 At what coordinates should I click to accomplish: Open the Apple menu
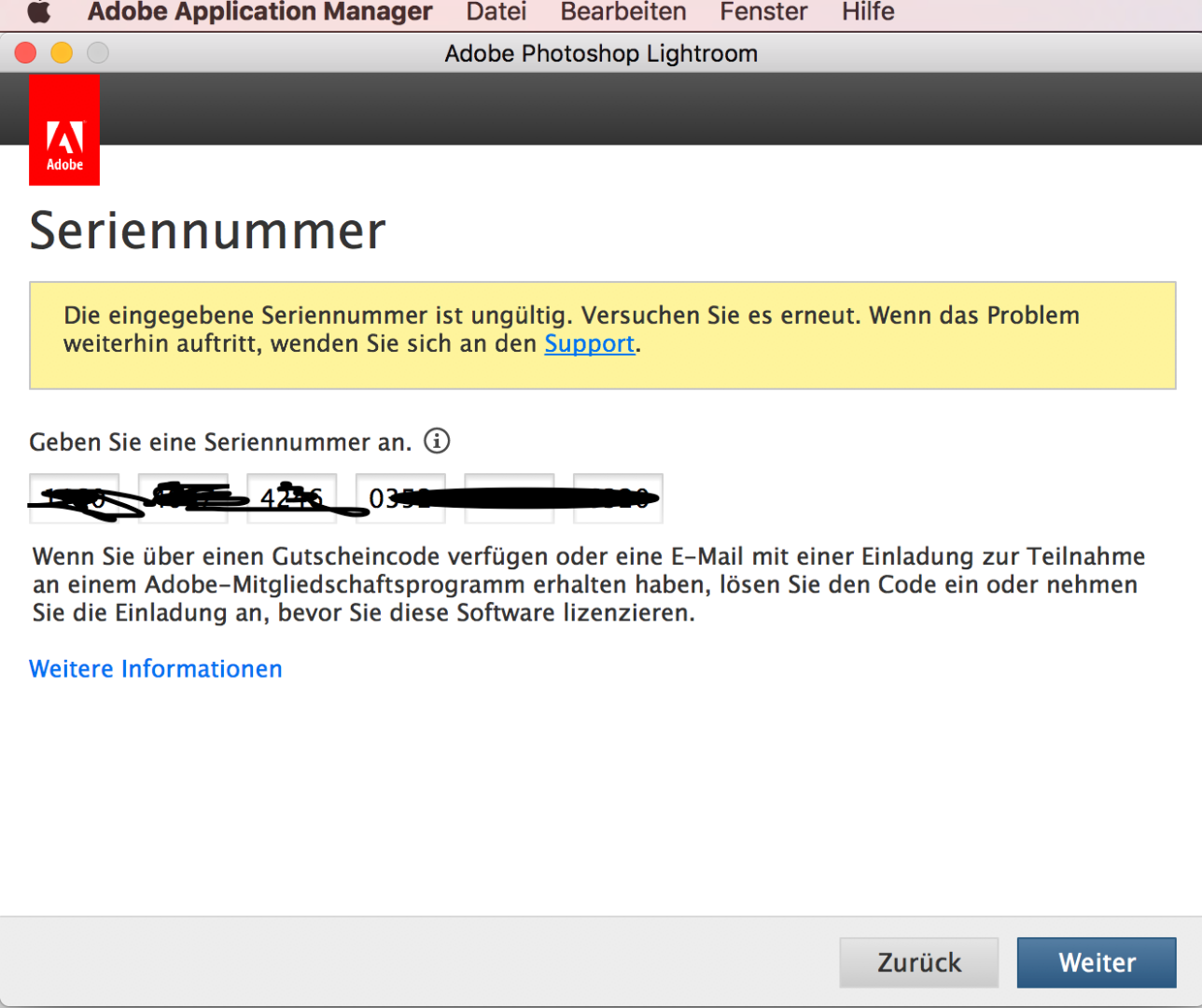pyautogui.click(x=38, y=12)
